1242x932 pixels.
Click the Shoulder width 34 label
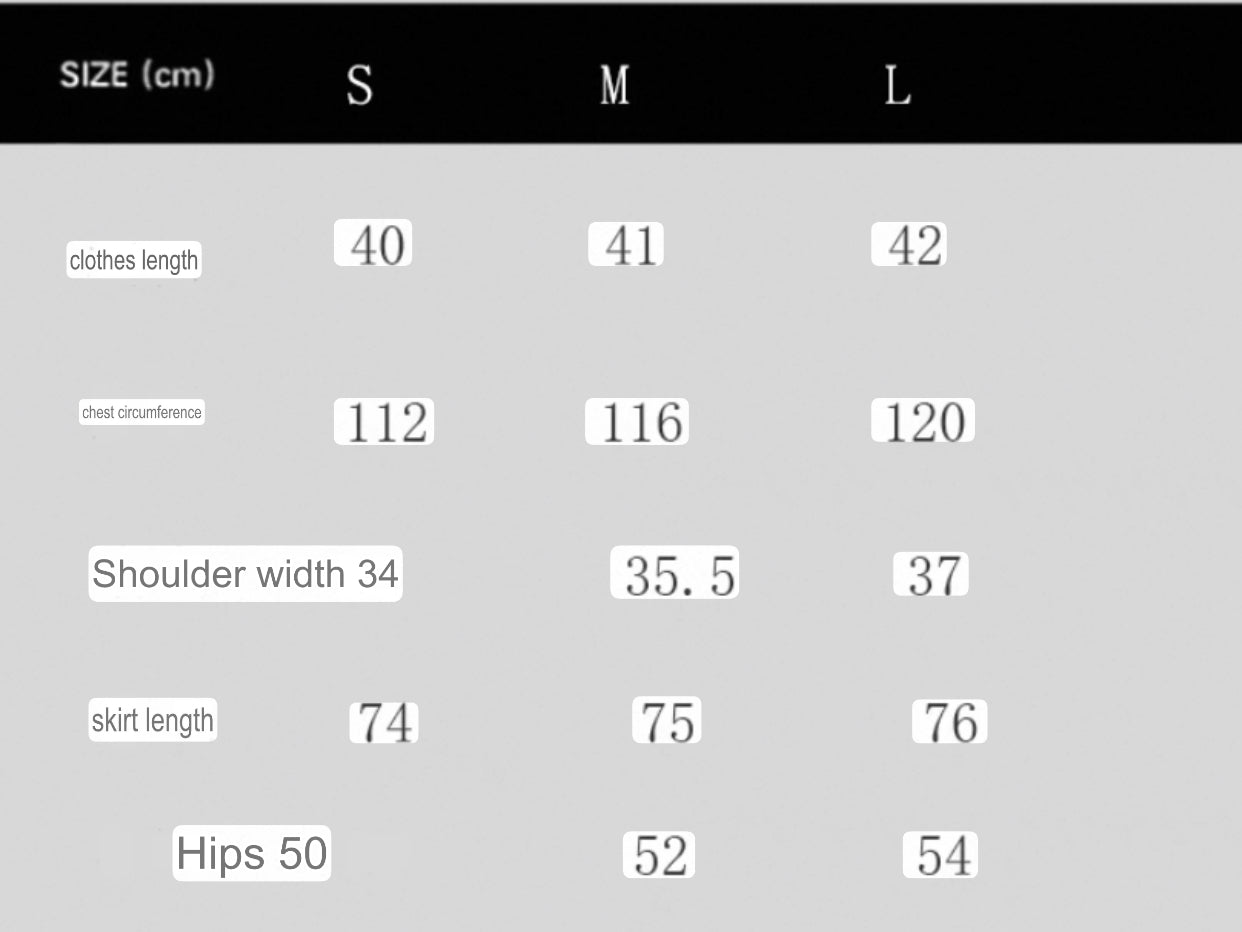coord(245,574)
